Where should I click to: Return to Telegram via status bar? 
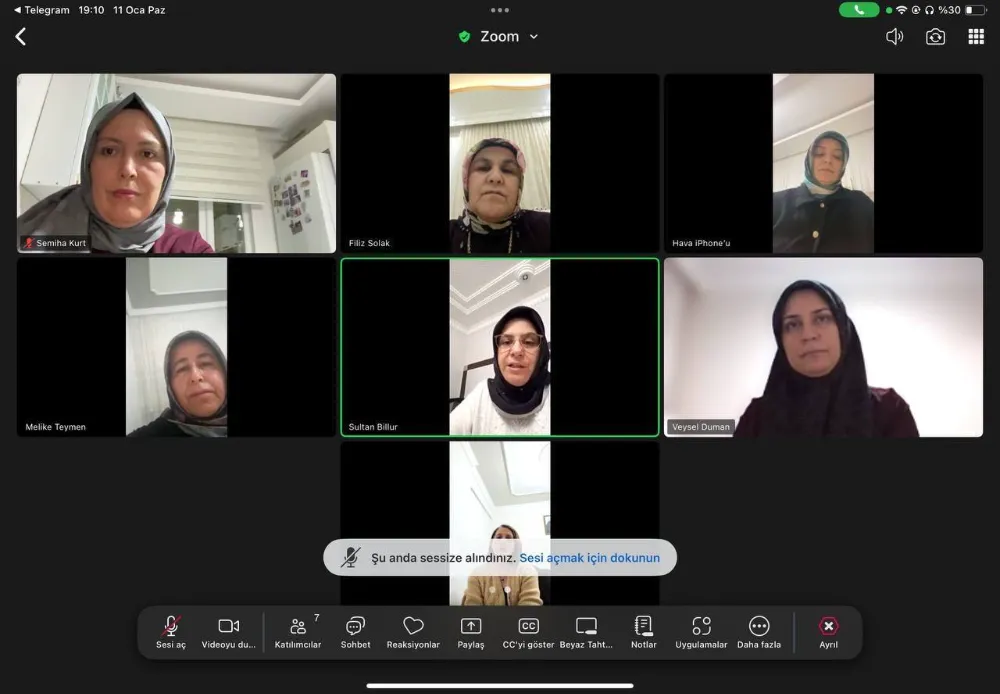pos(41,10)
